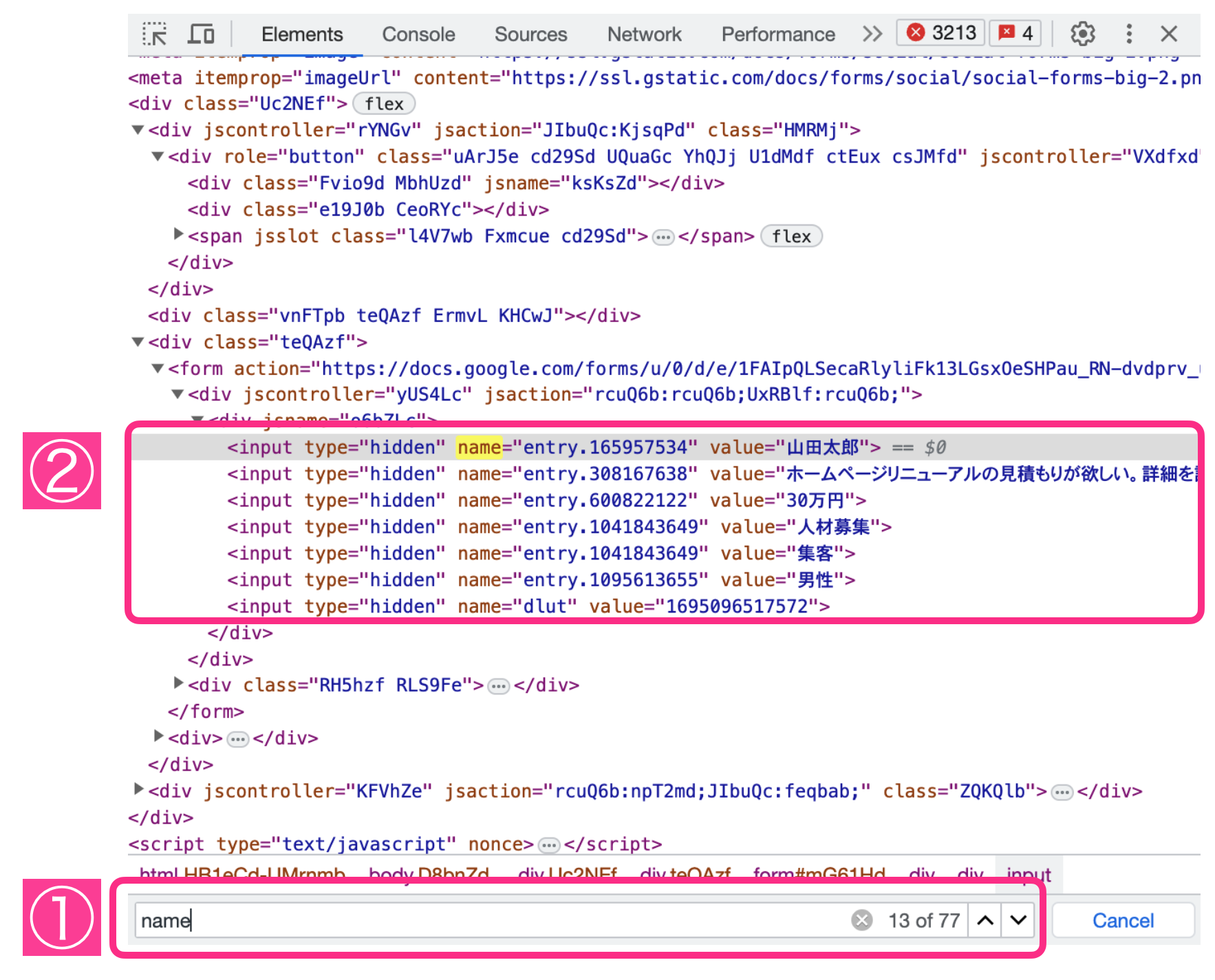Expand the span jsslot node arrow
This screenshot has height=980, width=1215.
[x=178, y=235]
